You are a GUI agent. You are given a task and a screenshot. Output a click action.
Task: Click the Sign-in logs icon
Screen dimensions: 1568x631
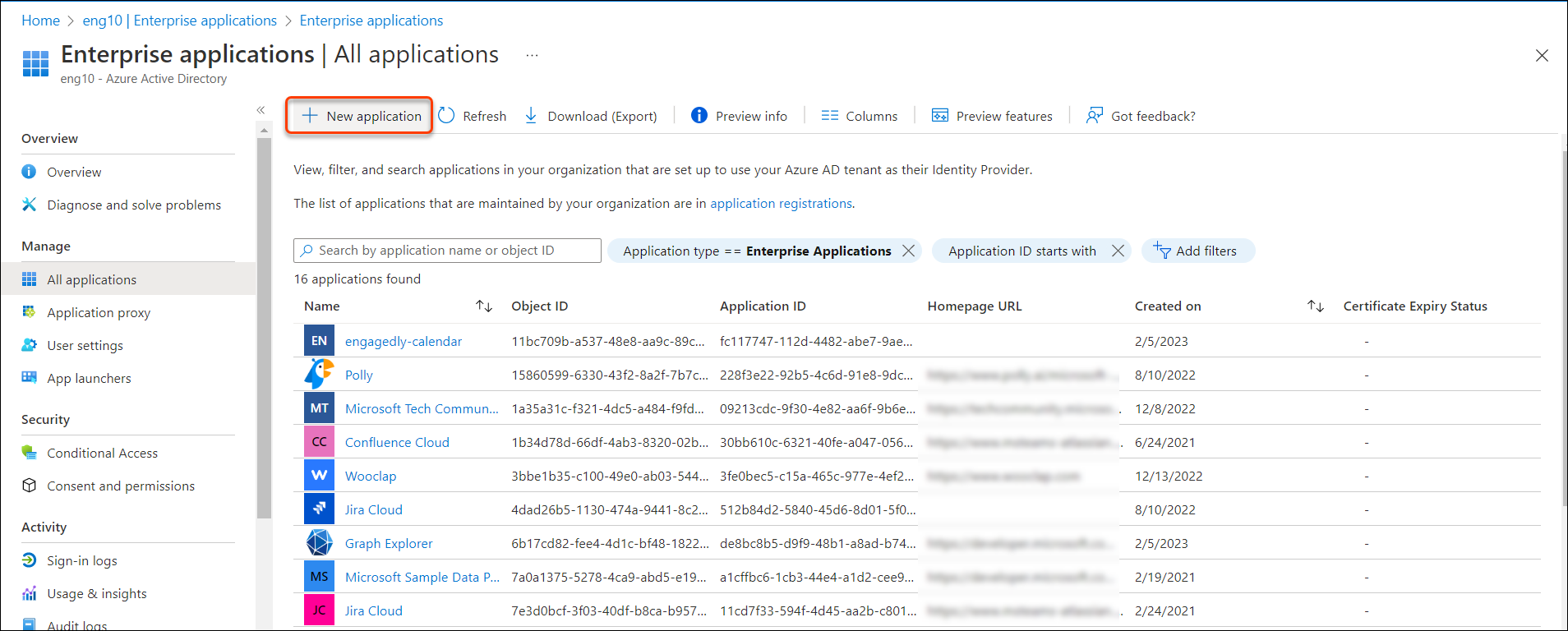tap(29, 560)
